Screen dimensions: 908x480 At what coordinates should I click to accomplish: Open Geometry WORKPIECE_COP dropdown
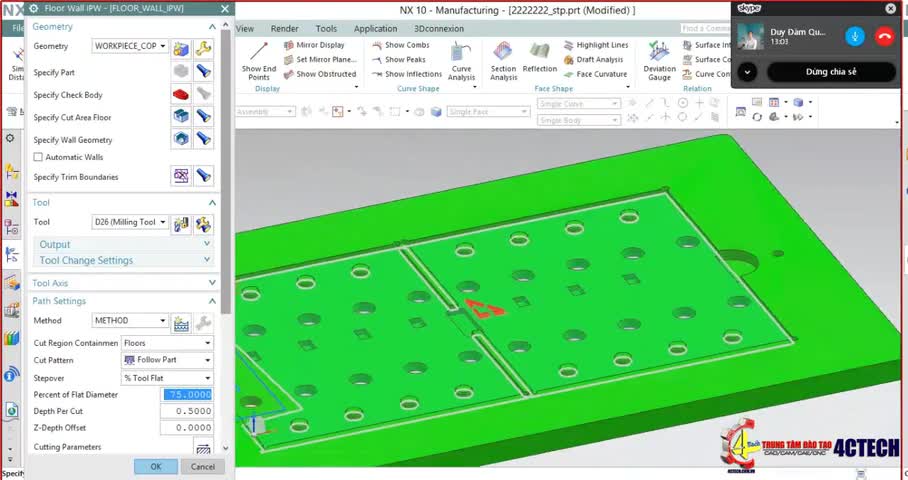(130, 46)
